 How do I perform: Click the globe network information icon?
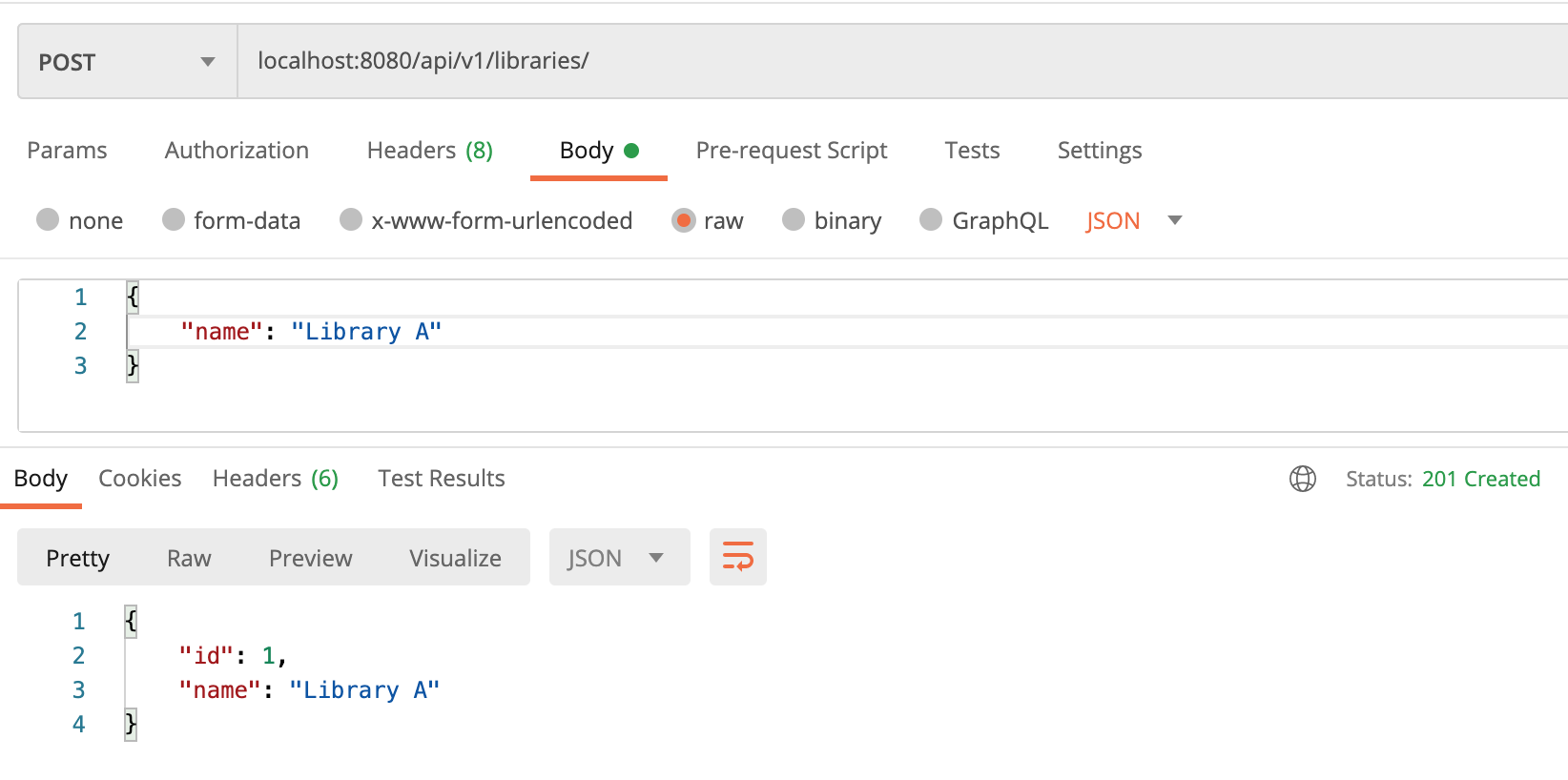pyautogui.click(x=1302, y=479)
